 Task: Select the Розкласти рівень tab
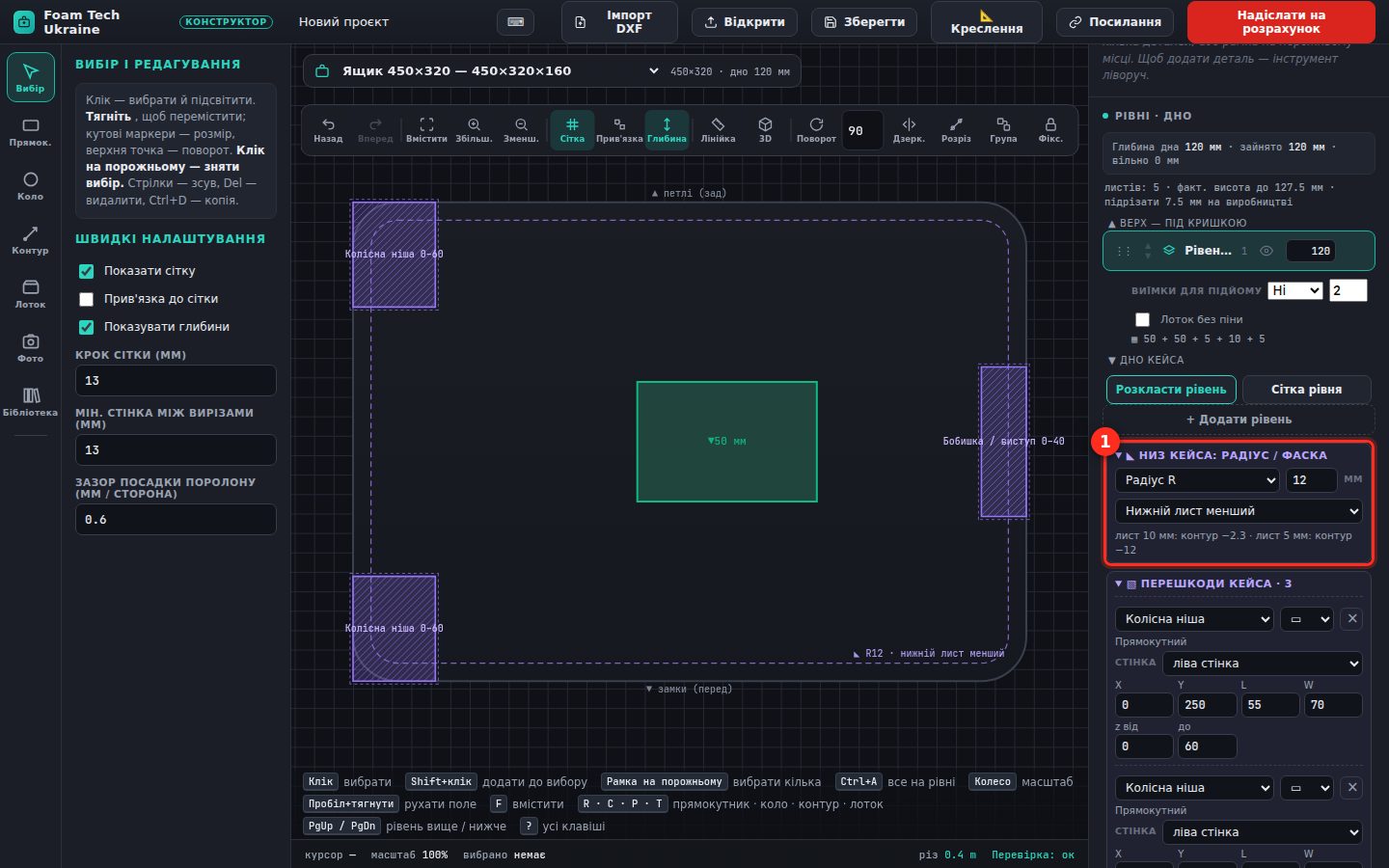pyautogui.click(x=1171, y=390)
